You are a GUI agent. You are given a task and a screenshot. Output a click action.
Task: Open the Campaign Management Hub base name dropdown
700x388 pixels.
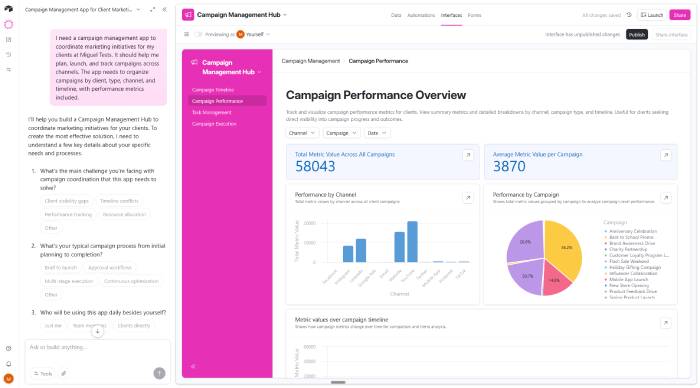(x=285, y=15)
